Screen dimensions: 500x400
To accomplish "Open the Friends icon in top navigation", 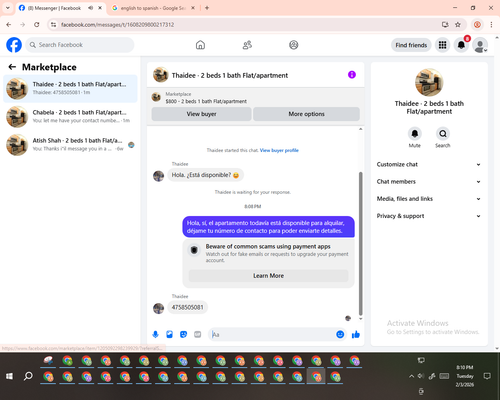I will [247, 45].
